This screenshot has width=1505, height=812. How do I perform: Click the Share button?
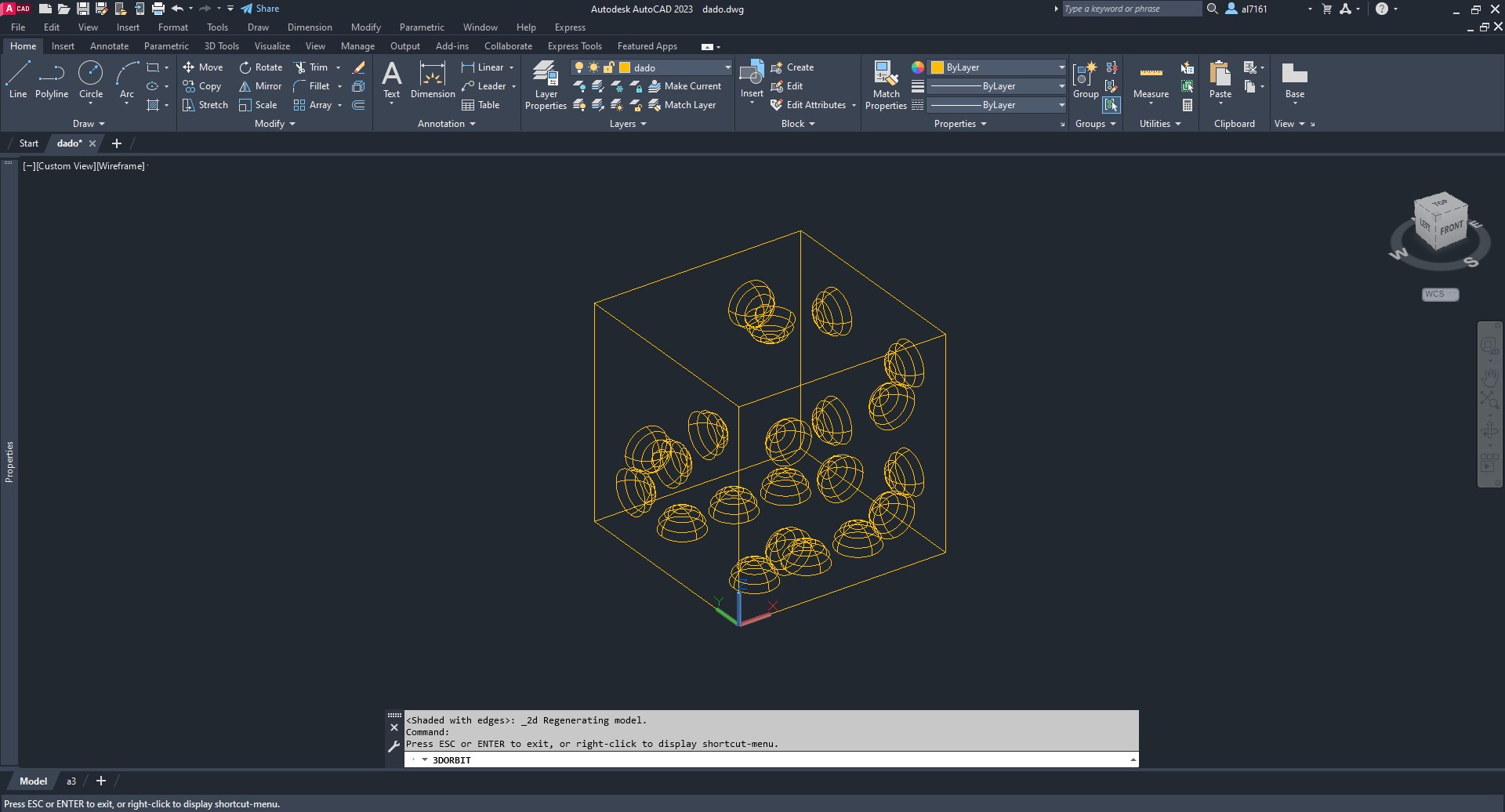(260, 9)
